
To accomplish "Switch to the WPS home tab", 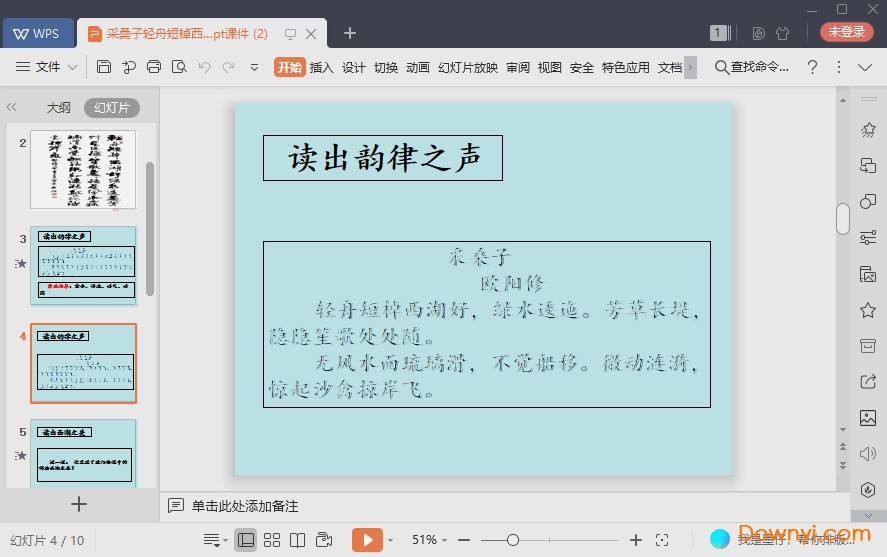I will [x=38, y=33].
